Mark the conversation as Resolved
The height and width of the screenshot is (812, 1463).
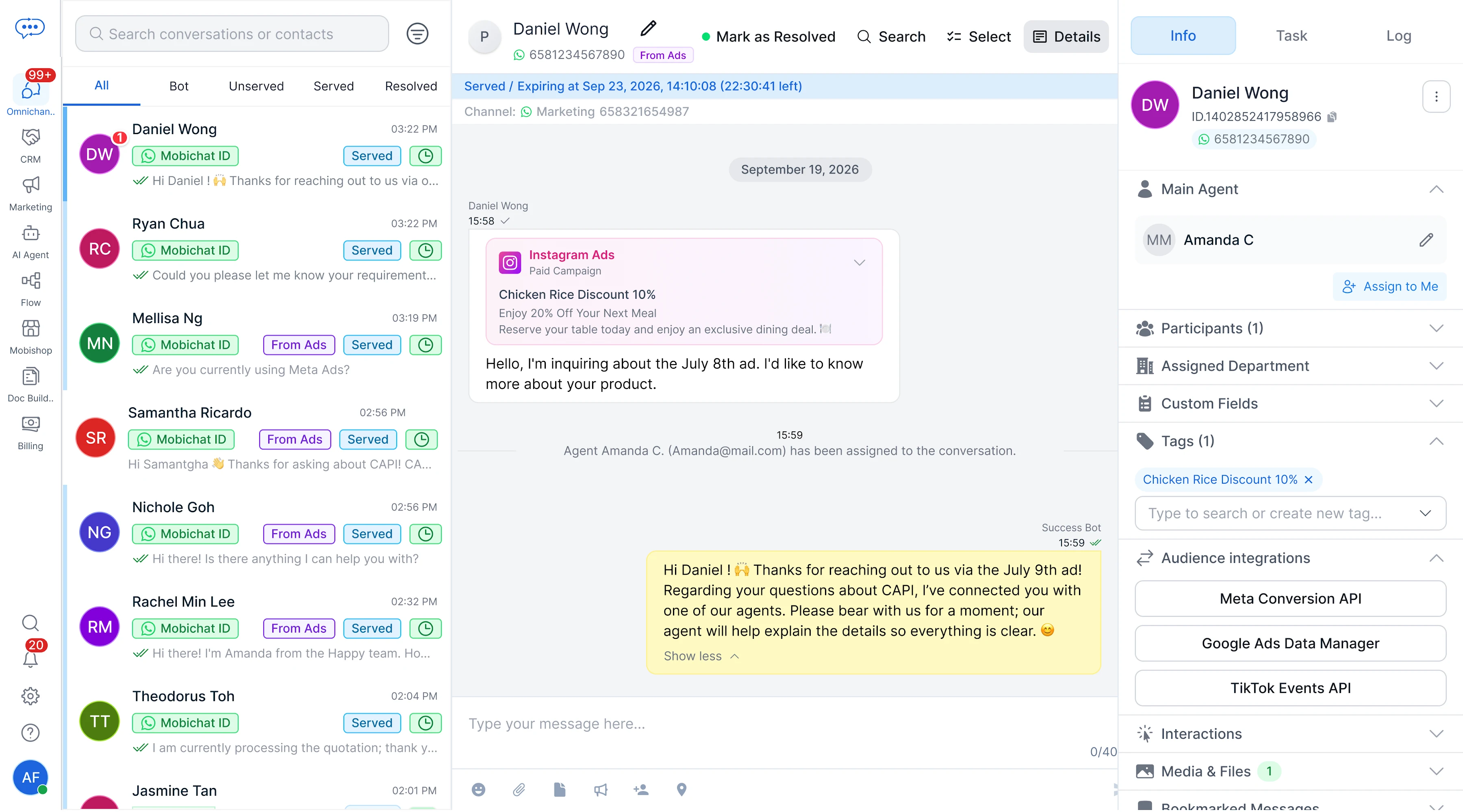(x=768, y=37)
